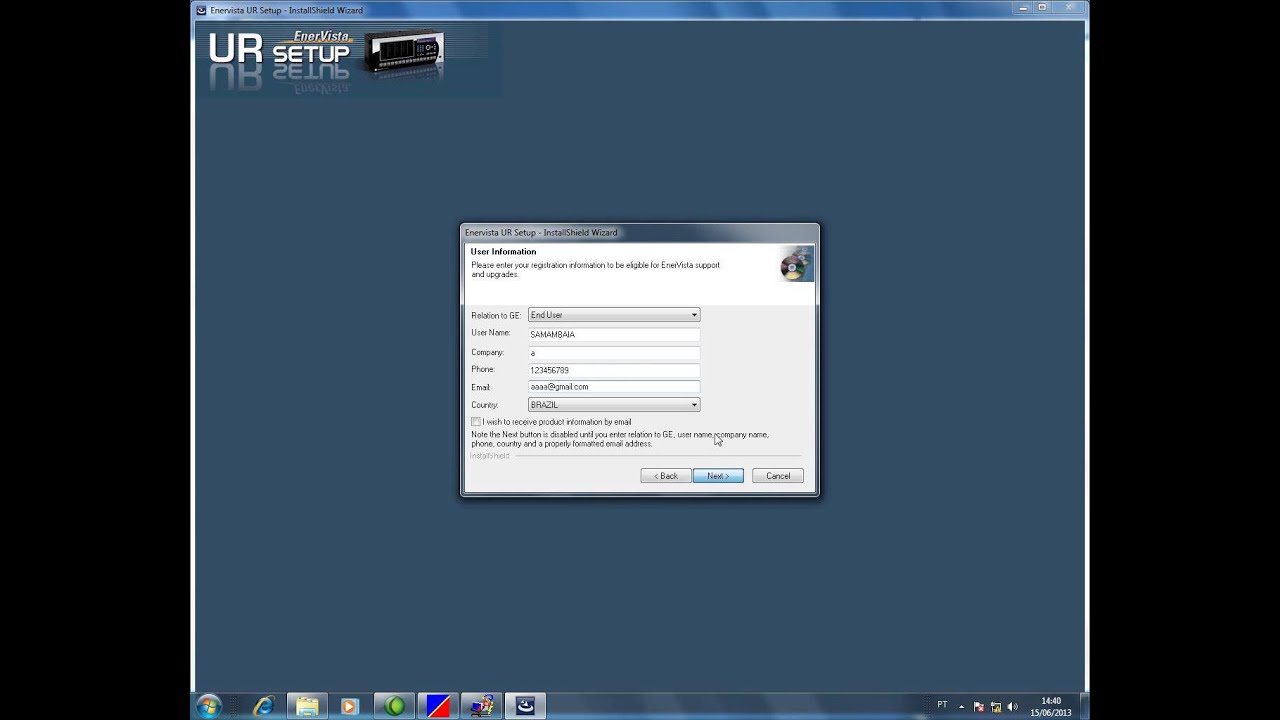The image size is (1280, 720).
Task: Click the 'Company:' label text
Action: click(487, 352)
